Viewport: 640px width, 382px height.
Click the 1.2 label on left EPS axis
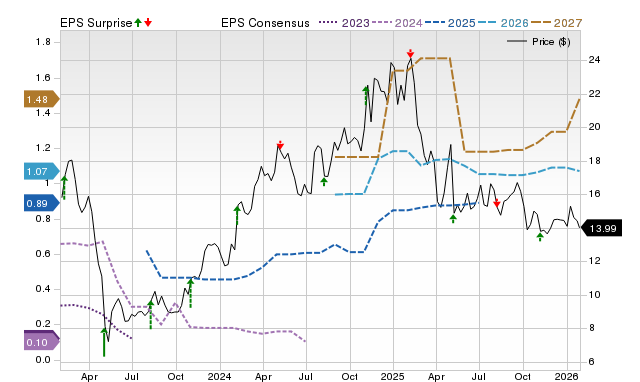43,148
